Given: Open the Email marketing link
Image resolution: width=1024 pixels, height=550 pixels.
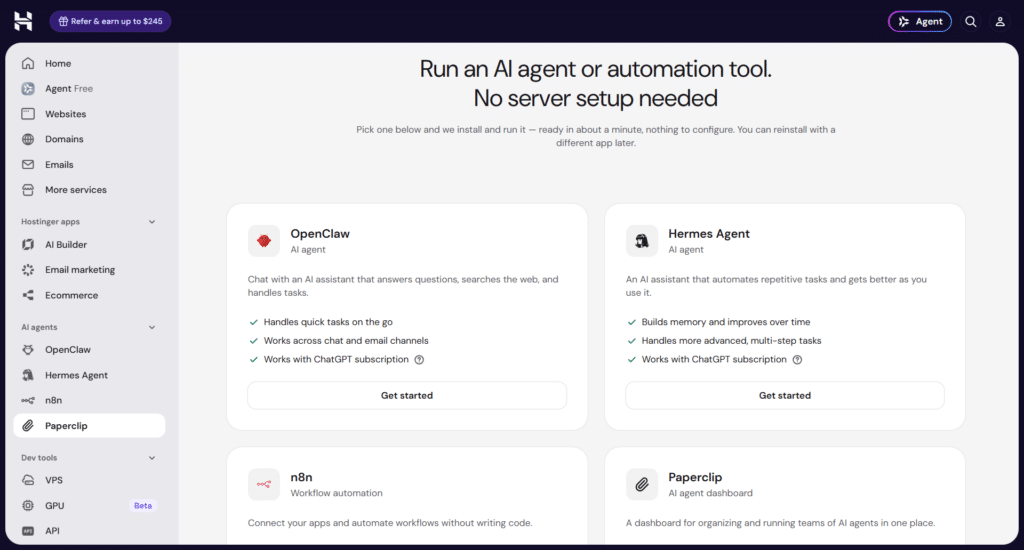Looking at the screenshot, I should tap(80, 270).
